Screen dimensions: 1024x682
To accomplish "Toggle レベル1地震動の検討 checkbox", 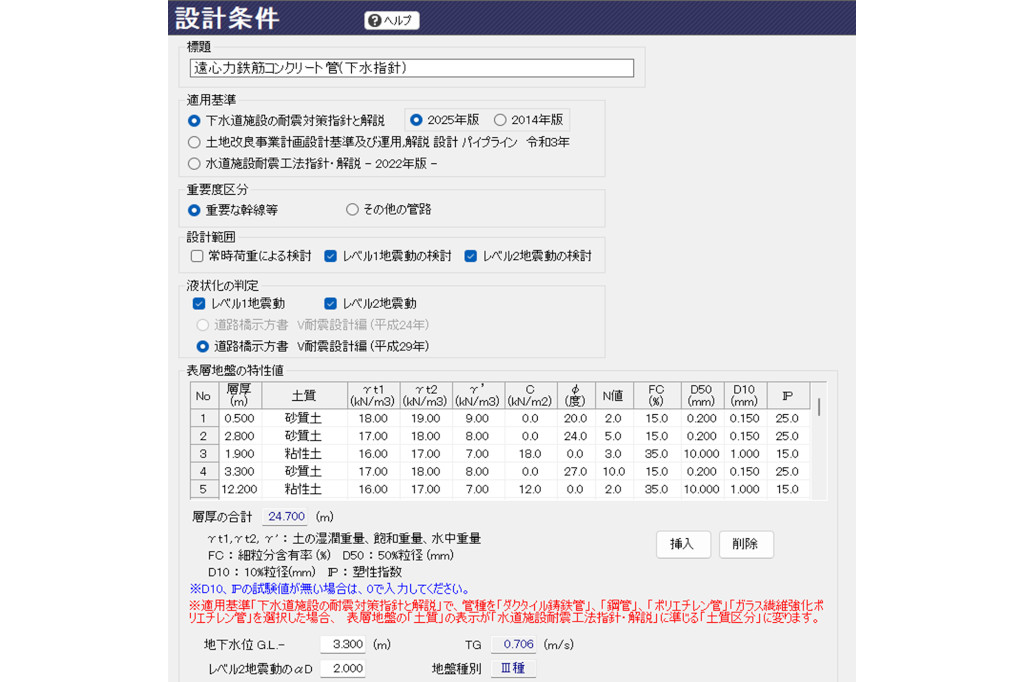I will pos(331,256).
